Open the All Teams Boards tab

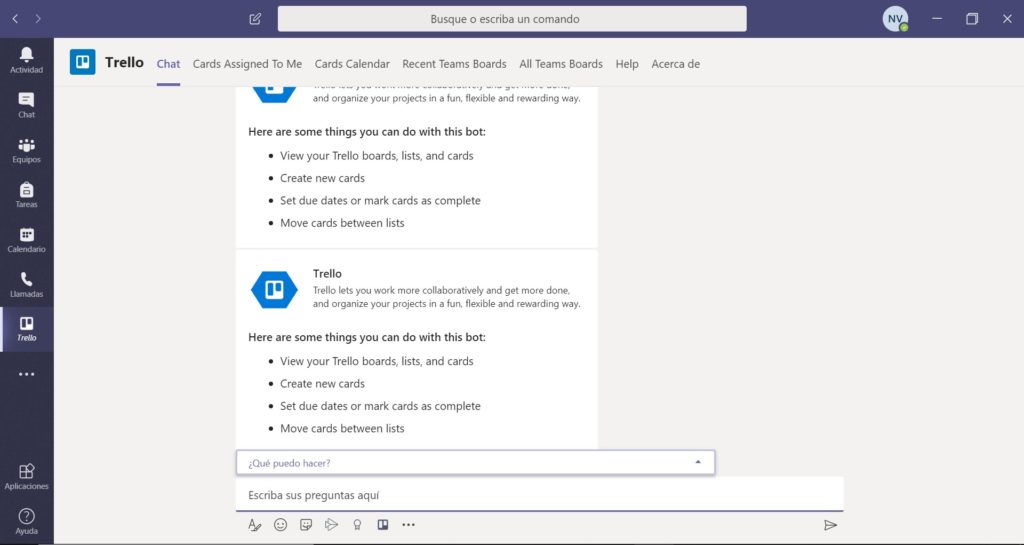click(560, 64)
